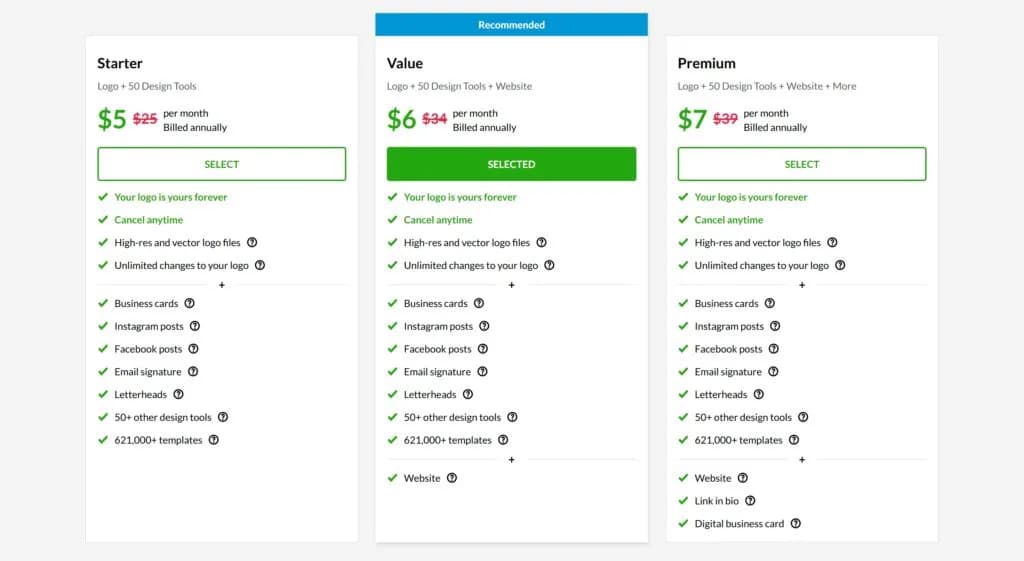Click 'Your logo is yours forever' in Starter
Viewport: 1024px width, 561px height.
[x=170, y=197]
